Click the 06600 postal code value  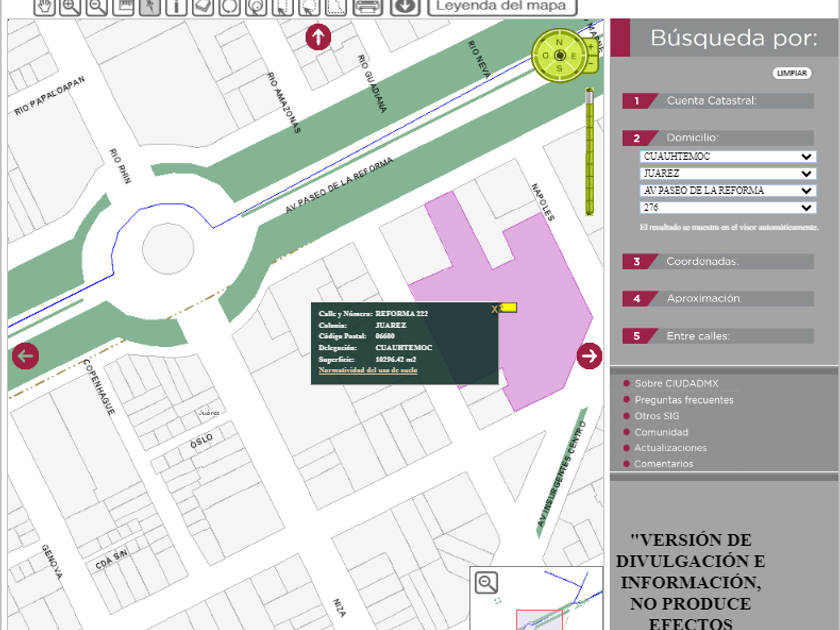click(x=385, y=336)
